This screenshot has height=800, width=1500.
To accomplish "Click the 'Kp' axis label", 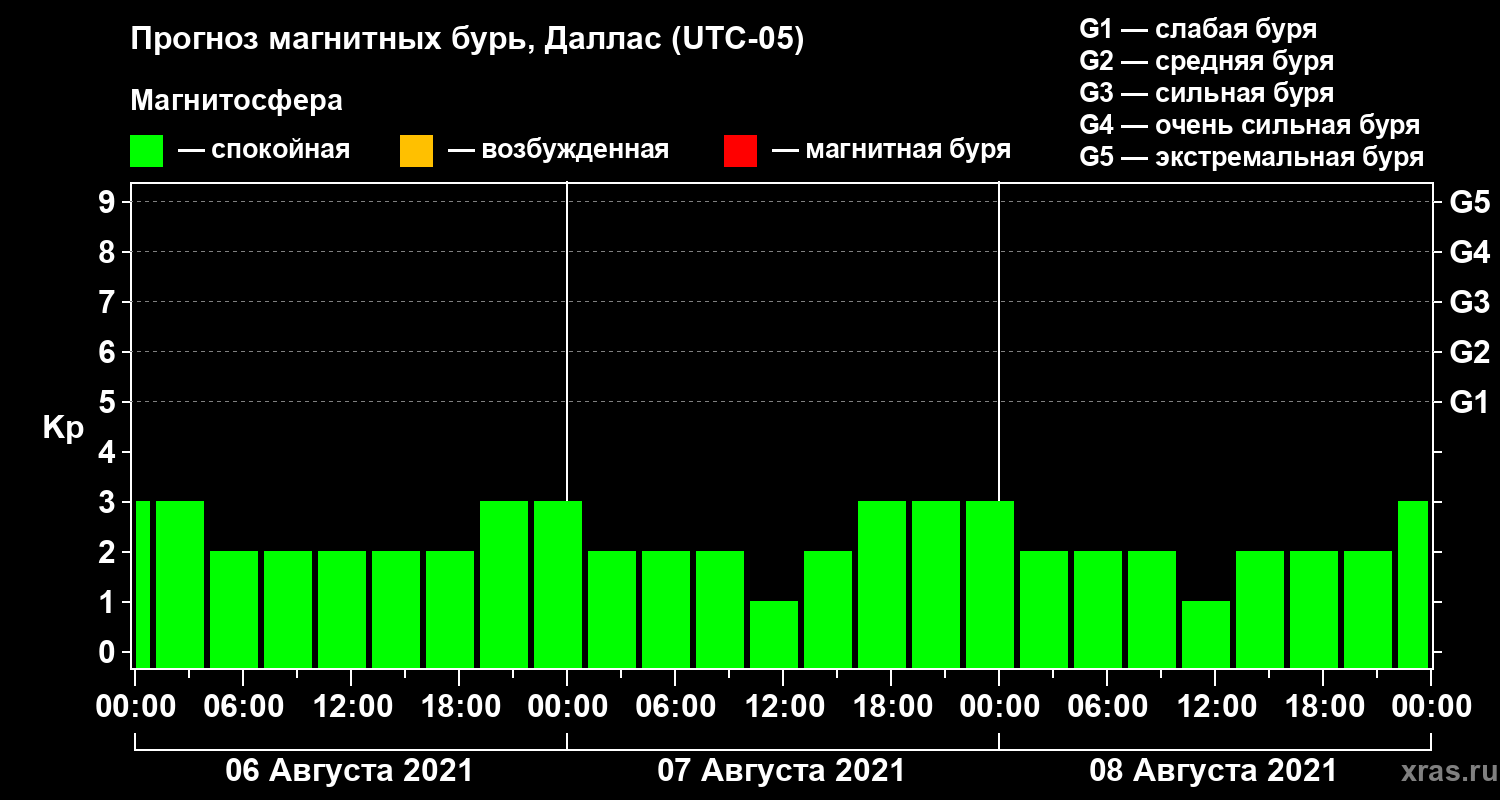I will [x=63, y=427].
